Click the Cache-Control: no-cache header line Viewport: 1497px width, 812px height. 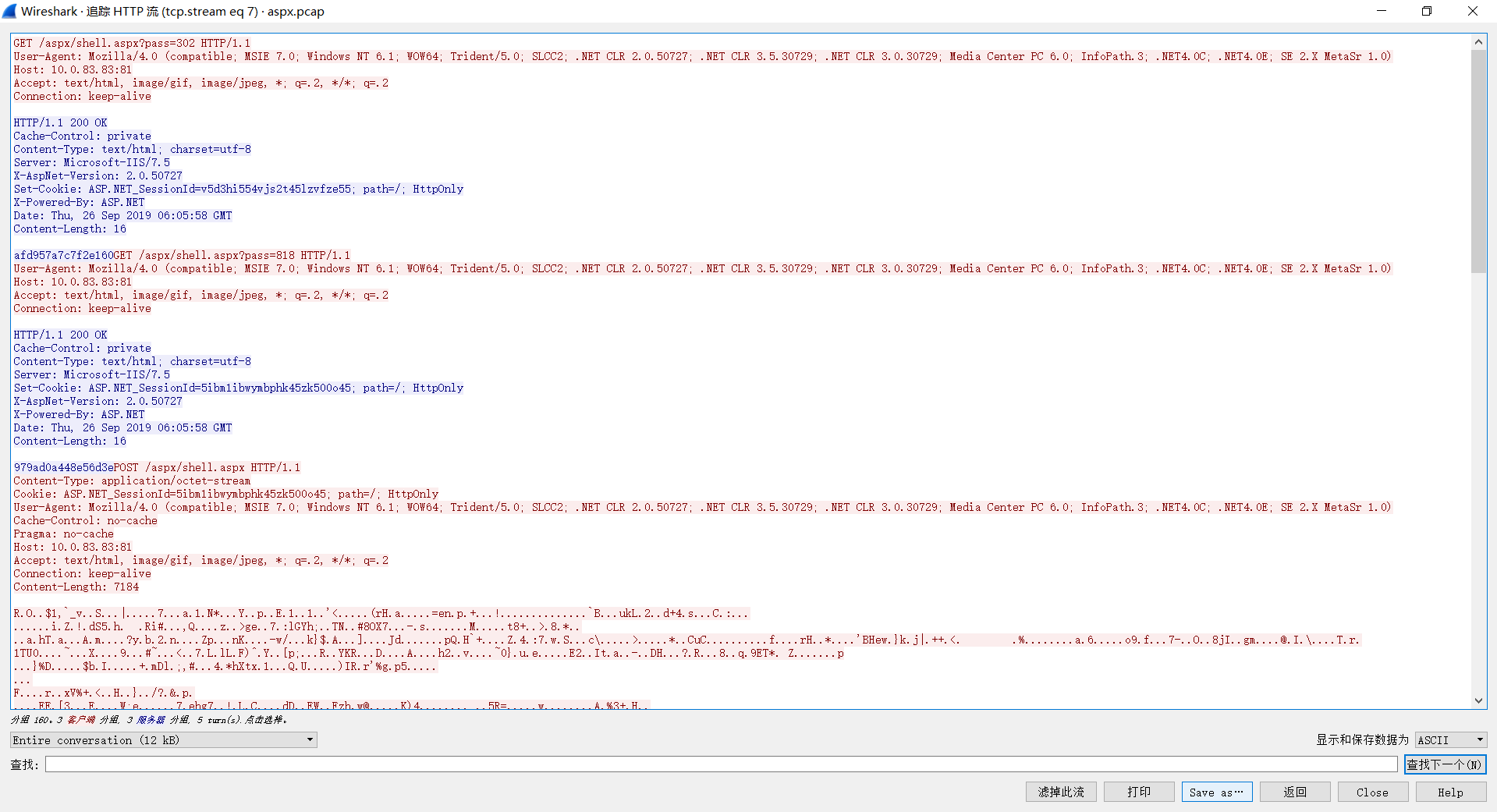[85, 520]
